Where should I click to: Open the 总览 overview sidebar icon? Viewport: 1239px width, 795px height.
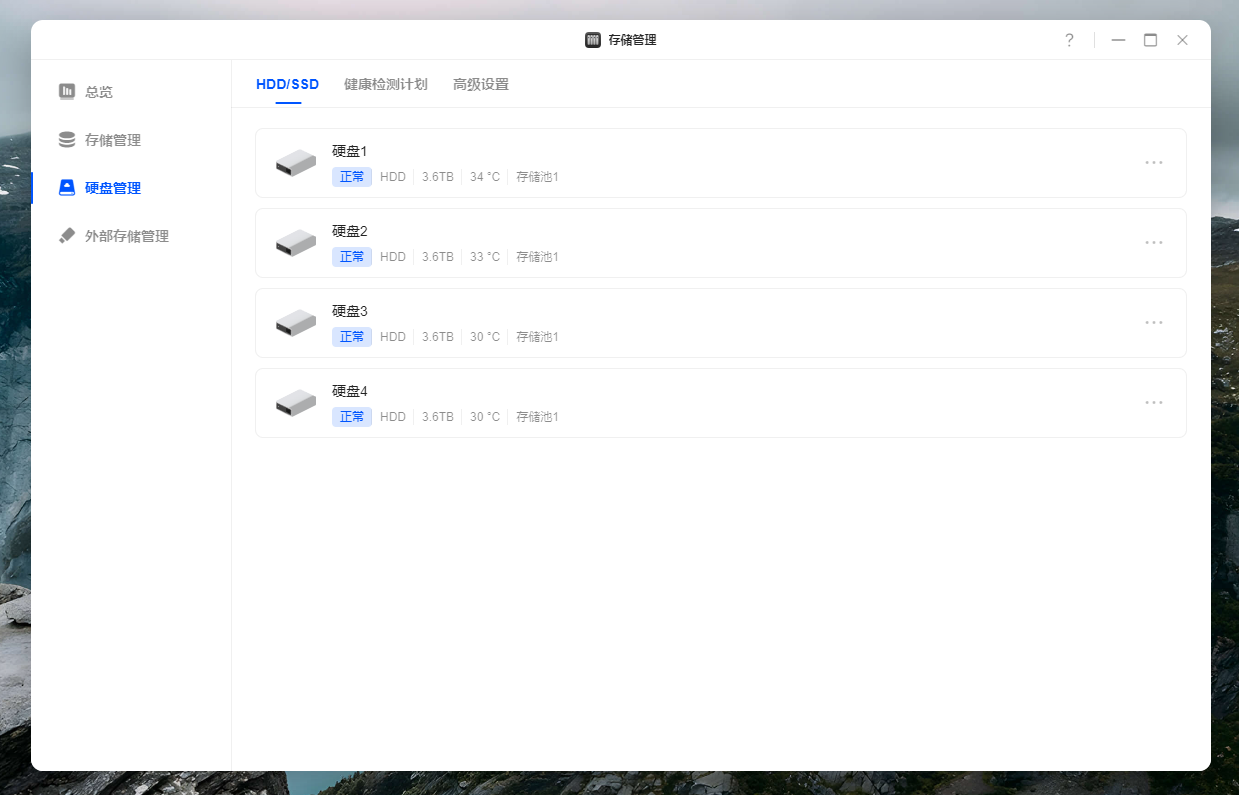point(67,91)
